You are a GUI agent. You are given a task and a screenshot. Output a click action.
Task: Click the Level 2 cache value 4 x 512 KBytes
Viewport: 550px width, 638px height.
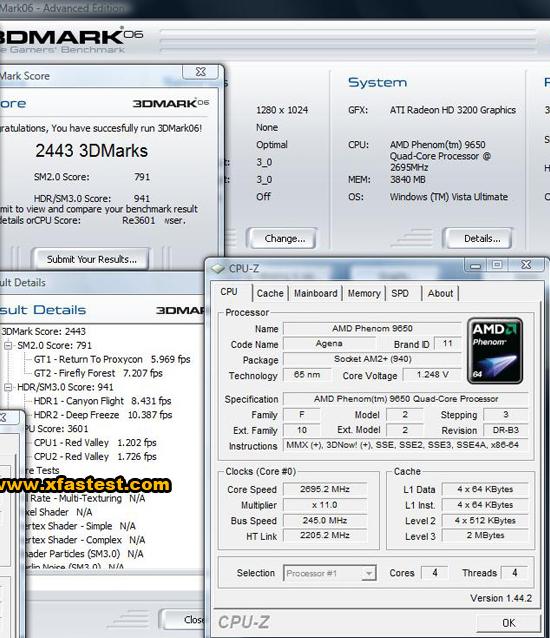pyautogui.click(x=485, y=520)
